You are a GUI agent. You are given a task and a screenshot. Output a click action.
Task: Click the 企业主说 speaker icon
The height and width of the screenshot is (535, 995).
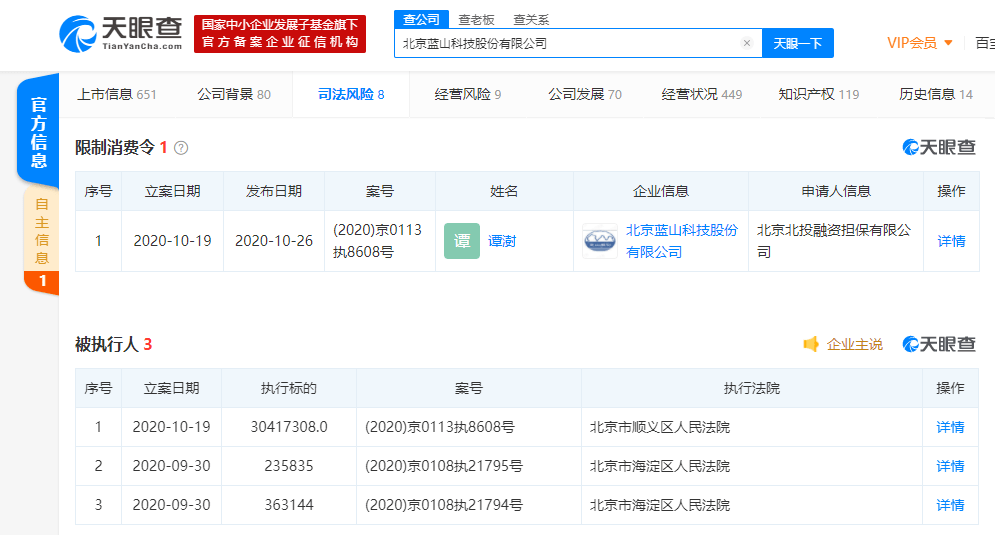click(812, 344)
